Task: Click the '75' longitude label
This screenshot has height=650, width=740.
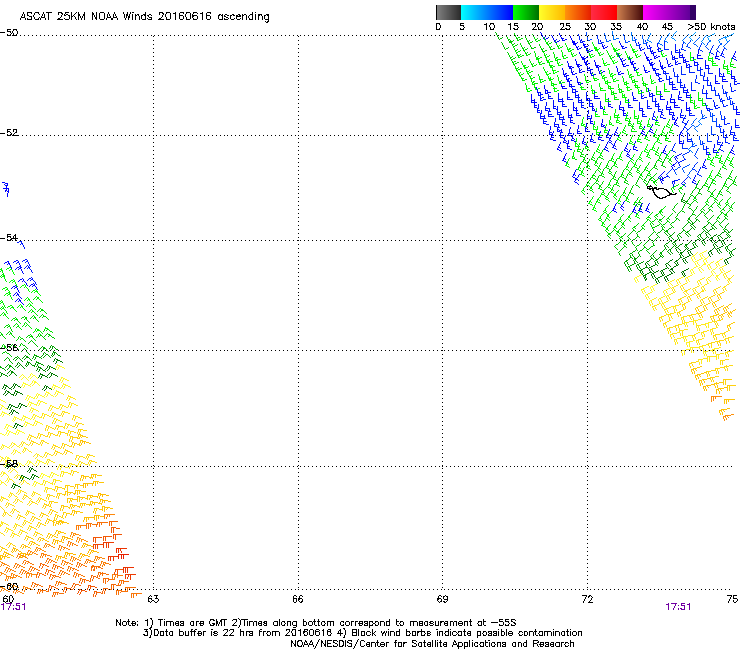Action: pos(732,599)
